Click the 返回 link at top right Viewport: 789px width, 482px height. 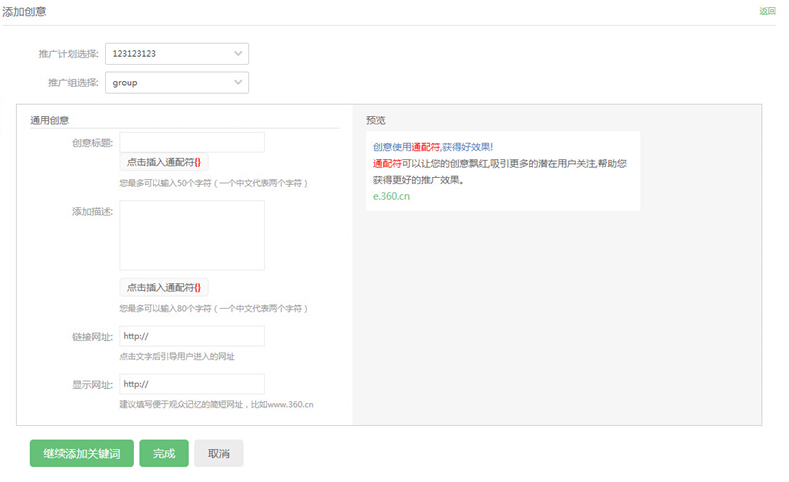(x=767, y=12)
